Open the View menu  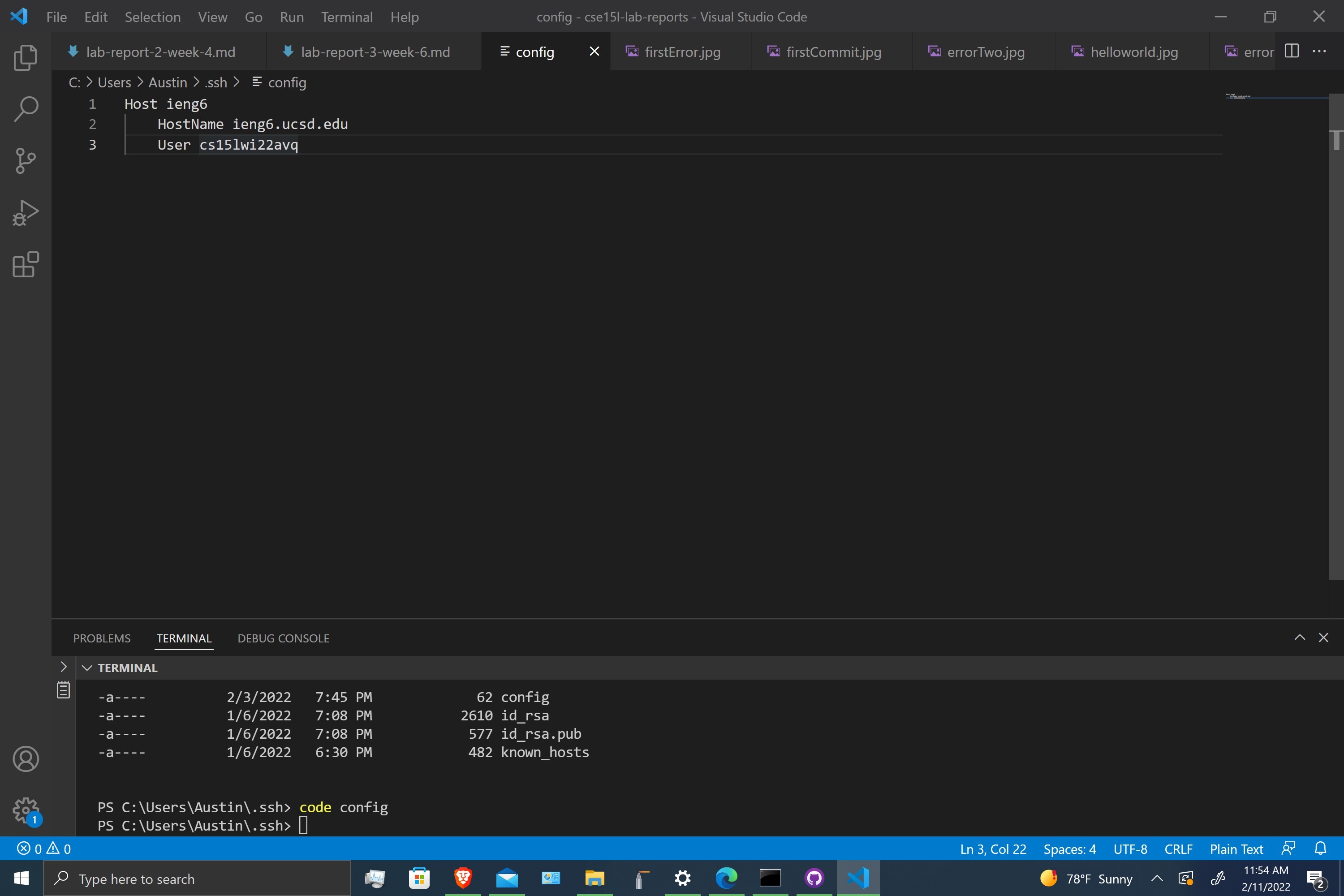[212, 17]
